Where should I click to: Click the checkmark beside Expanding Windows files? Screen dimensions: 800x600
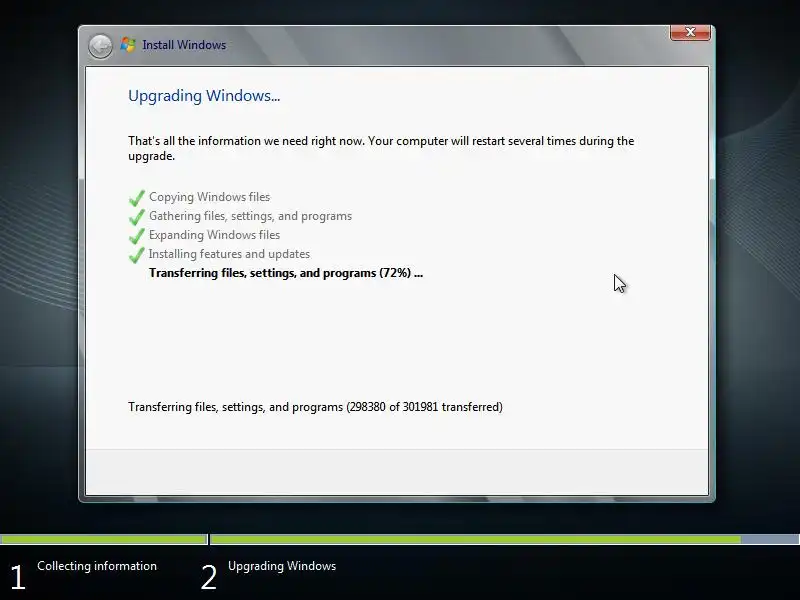pos(137,235)
